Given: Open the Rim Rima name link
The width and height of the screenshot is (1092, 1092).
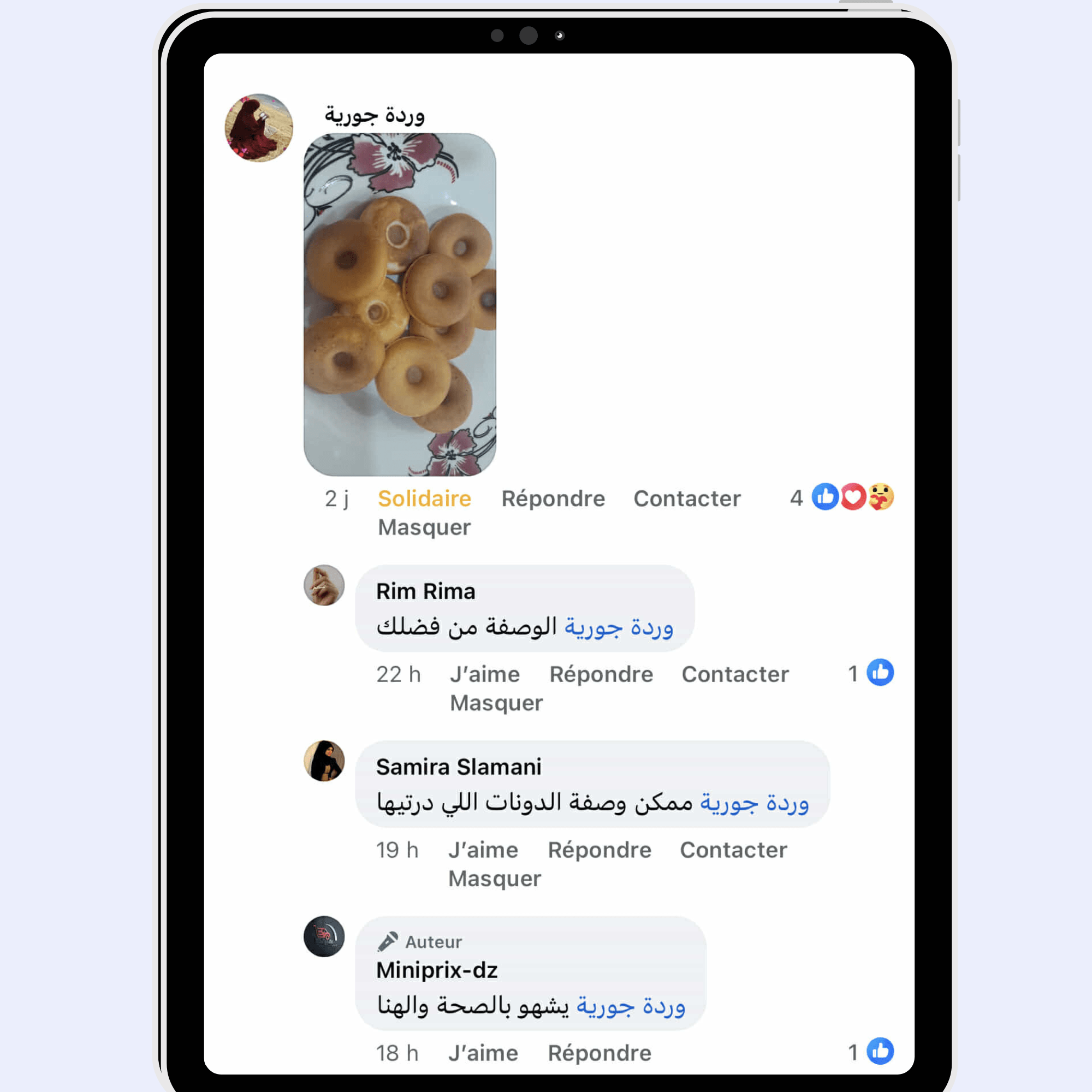Looking at the screenshot, I should tap(426, 591).
